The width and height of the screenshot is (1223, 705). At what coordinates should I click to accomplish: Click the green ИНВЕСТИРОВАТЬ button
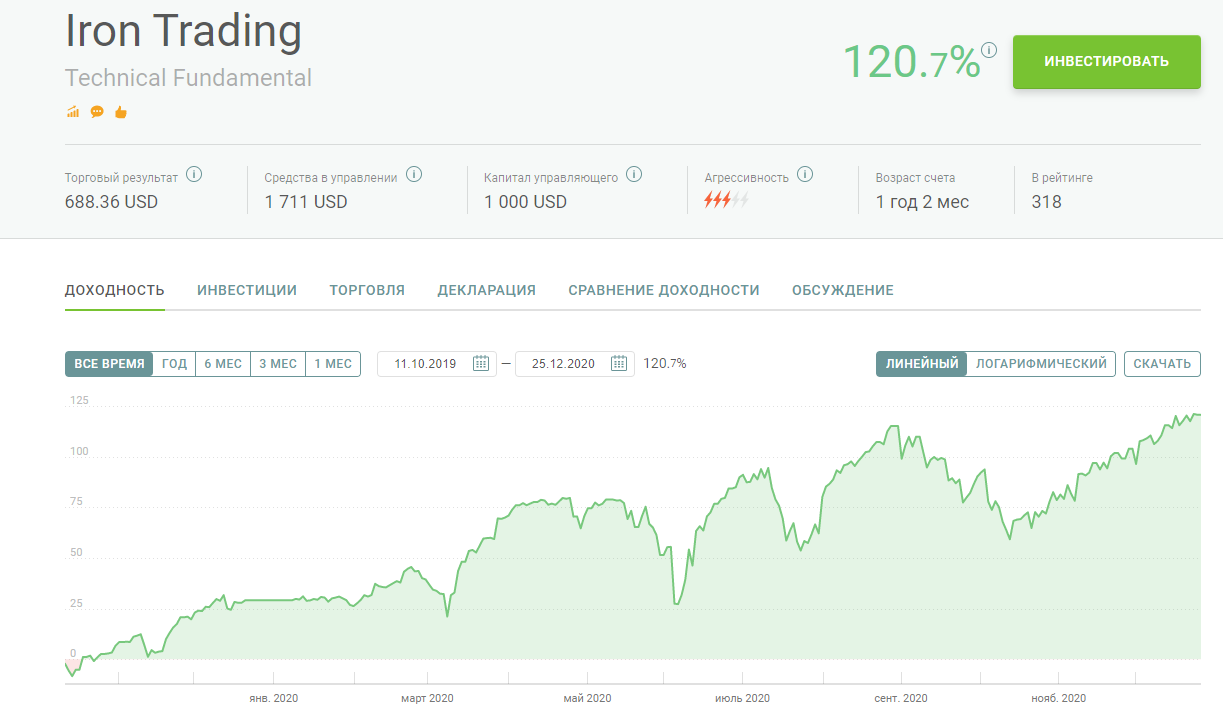1106,62
